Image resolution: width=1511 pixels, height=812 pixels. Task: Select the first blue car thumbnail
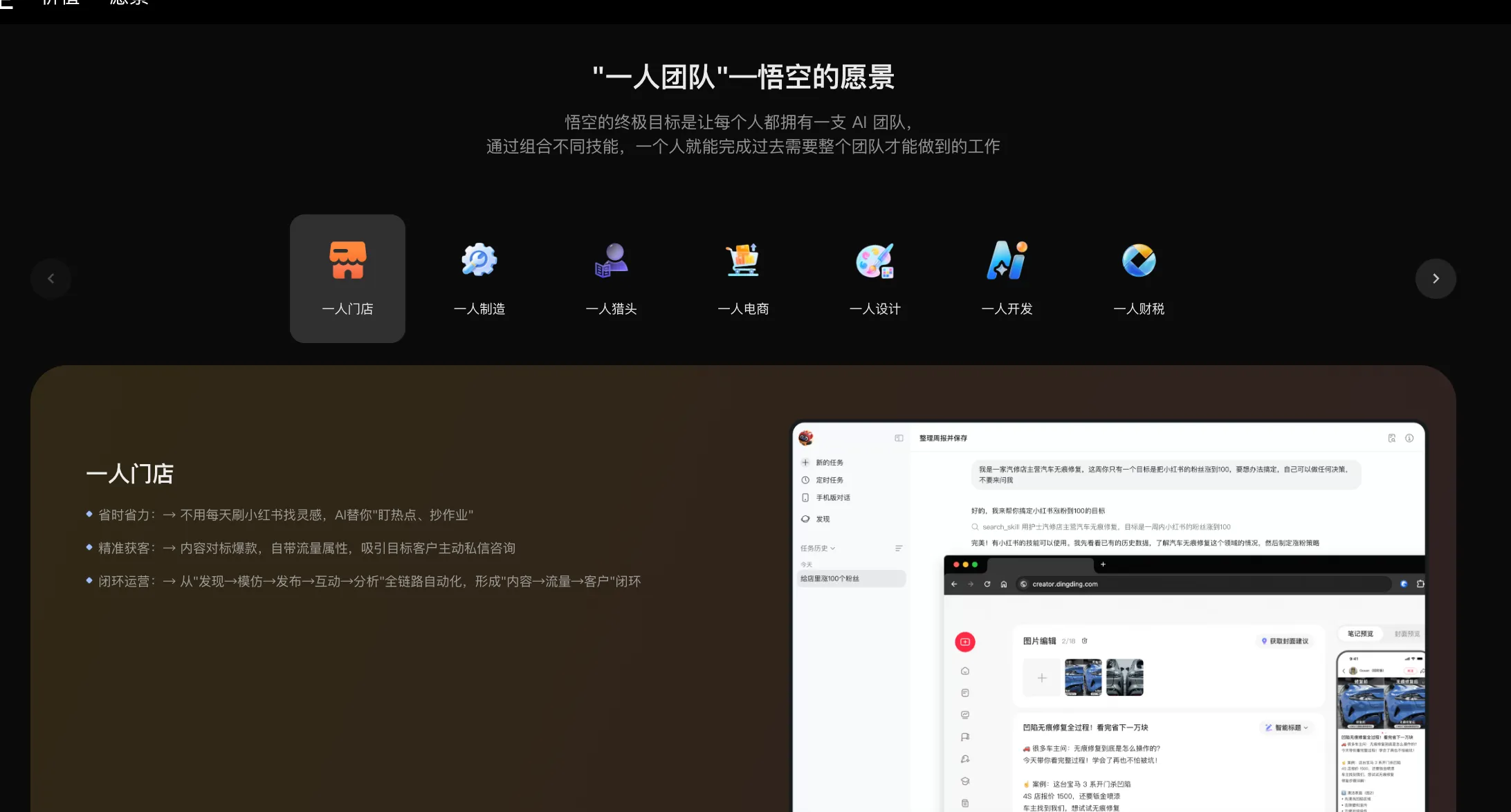coord(1083,678)
